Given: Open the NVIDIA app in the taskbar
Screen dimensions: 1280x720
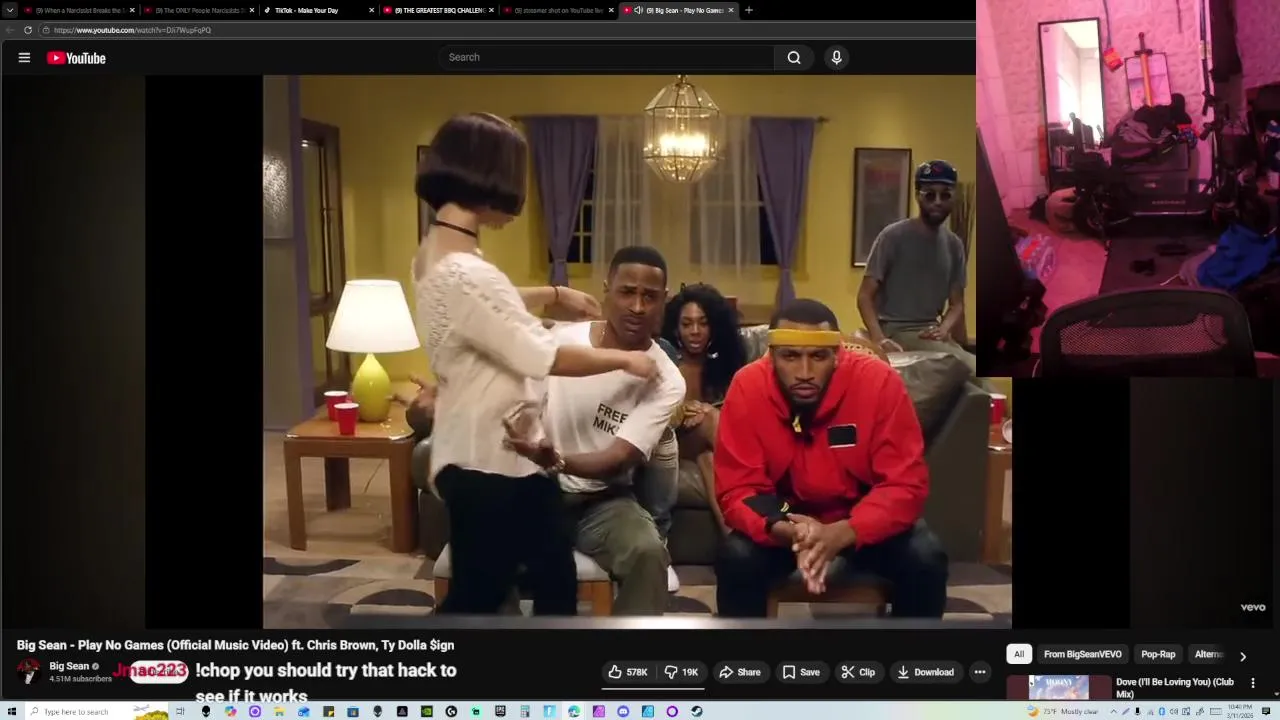Looking at the screenshot, I should pos(426,711).
